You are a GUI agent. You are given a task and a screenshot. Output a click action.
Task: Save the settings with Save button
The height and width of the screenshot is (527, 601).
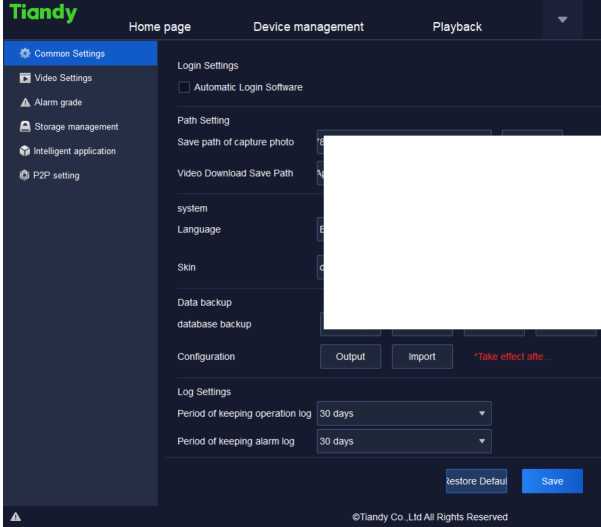(x=552, y=481)
